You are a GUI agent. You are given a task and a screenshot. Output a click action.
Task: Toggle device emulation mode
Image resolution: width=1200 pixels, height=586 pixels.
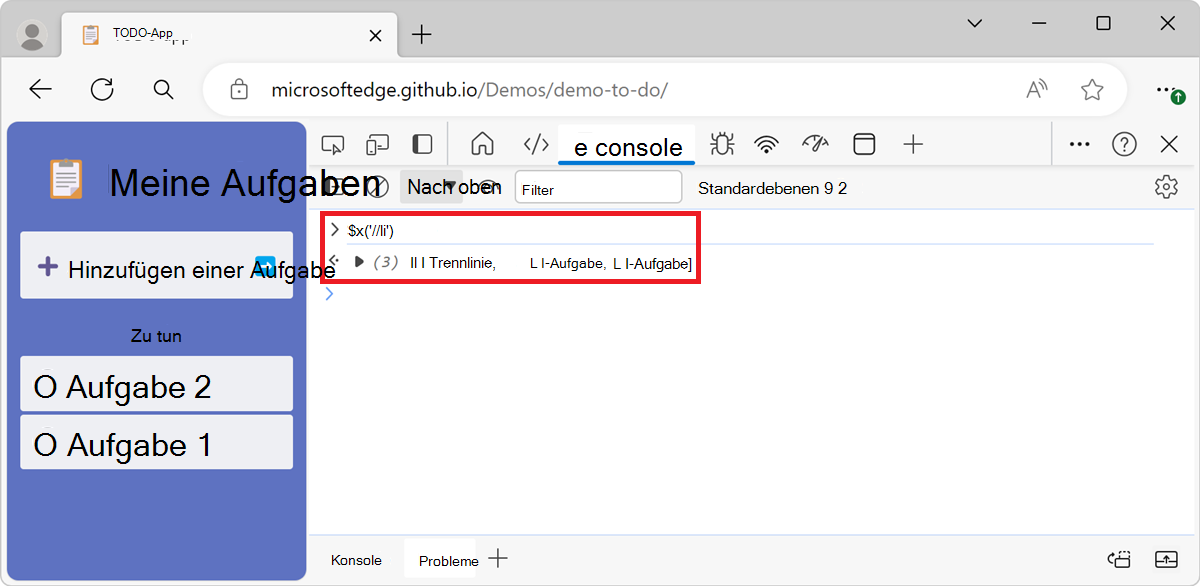pos(377,144)
